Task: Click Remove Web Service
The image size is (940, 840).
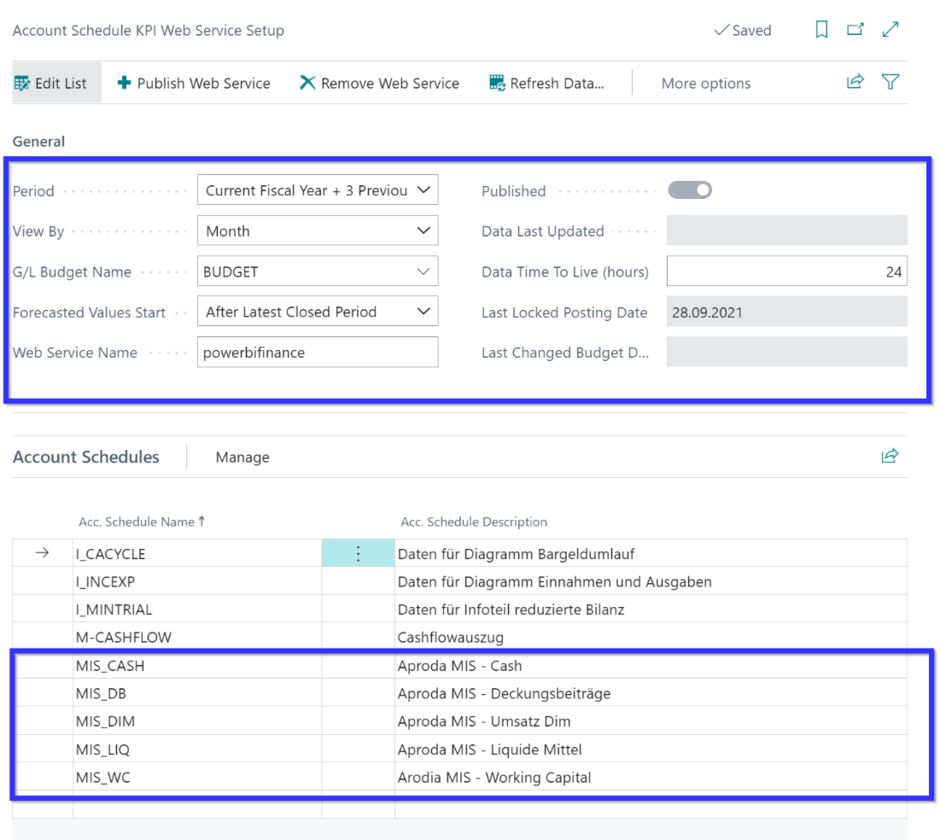Action: 380,84
